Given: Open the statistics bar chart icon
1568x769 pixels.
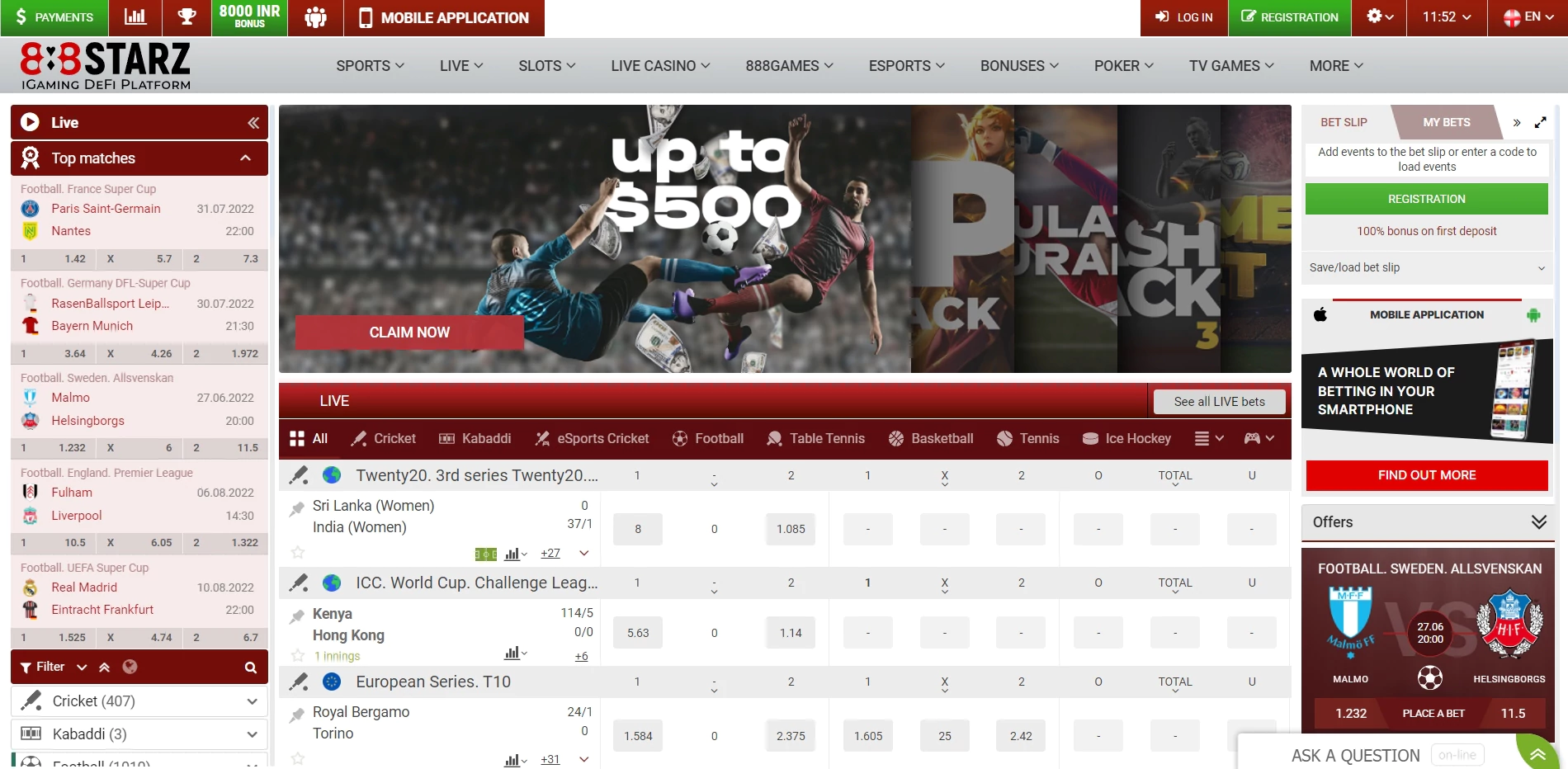Looking at the screenshot, I should pyautogui.click(x=135, y=17).
